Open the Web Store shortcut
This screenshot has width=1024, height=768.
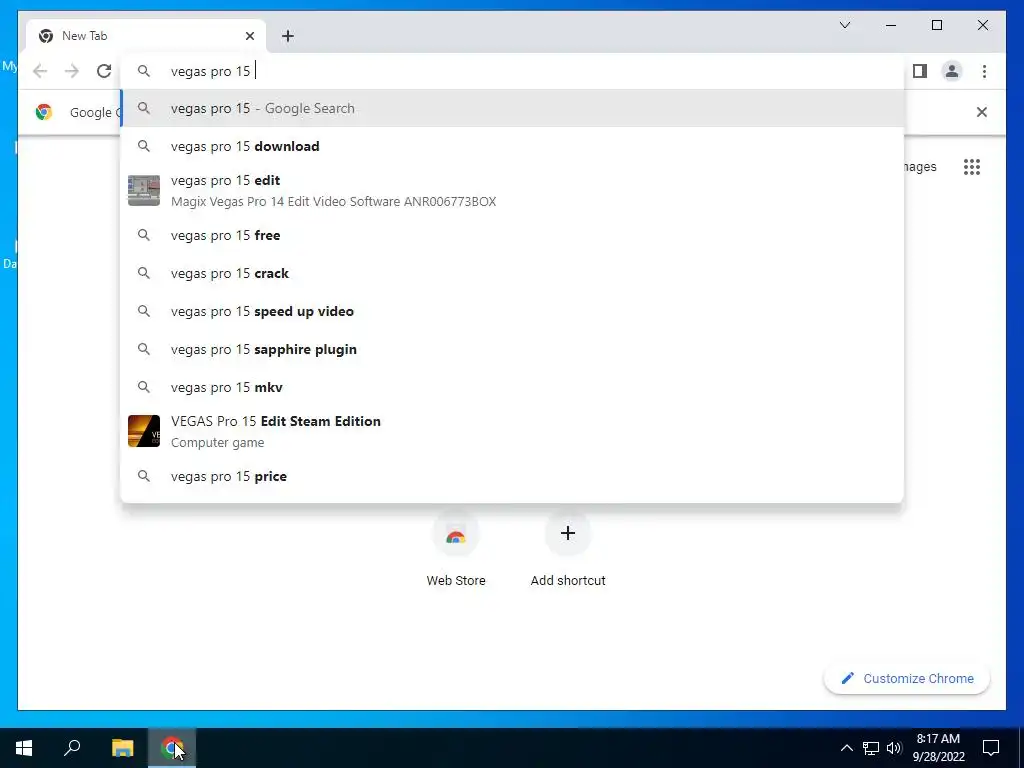pyautogui.click(x=456, y=549)
